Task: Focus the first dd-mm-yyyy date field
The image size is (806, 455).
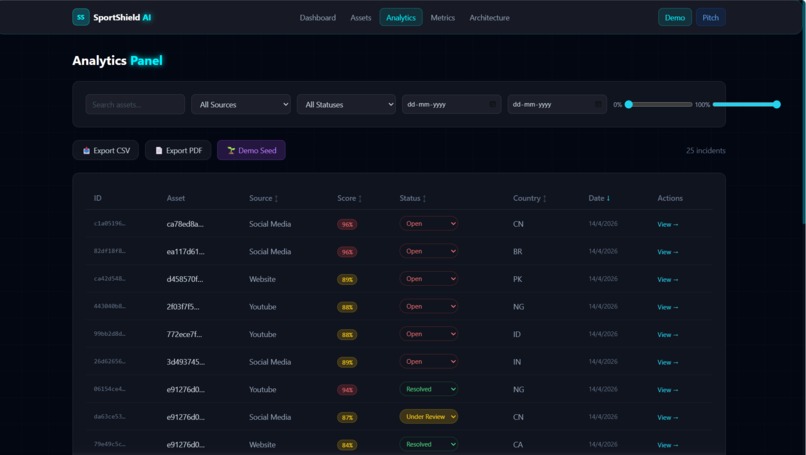Action: coord(451,104)
